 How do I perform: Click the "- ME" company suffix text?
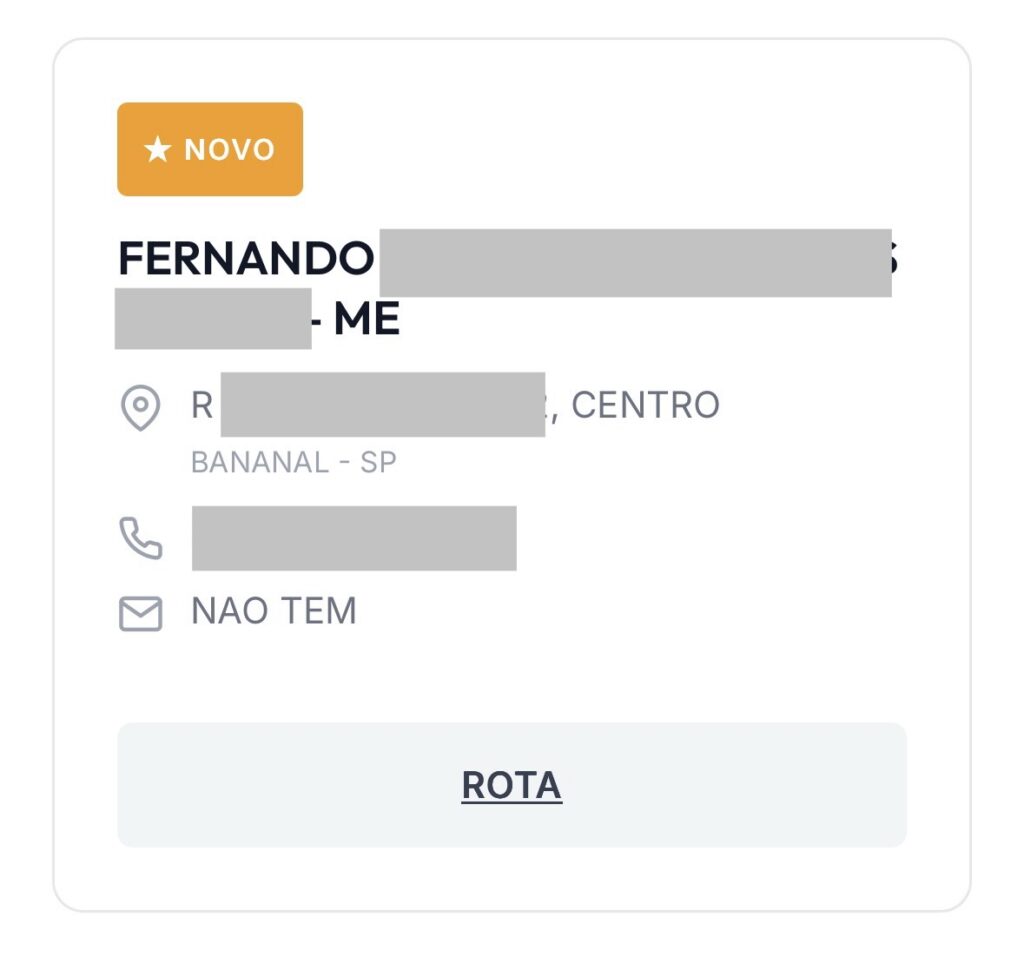point(358,320)
